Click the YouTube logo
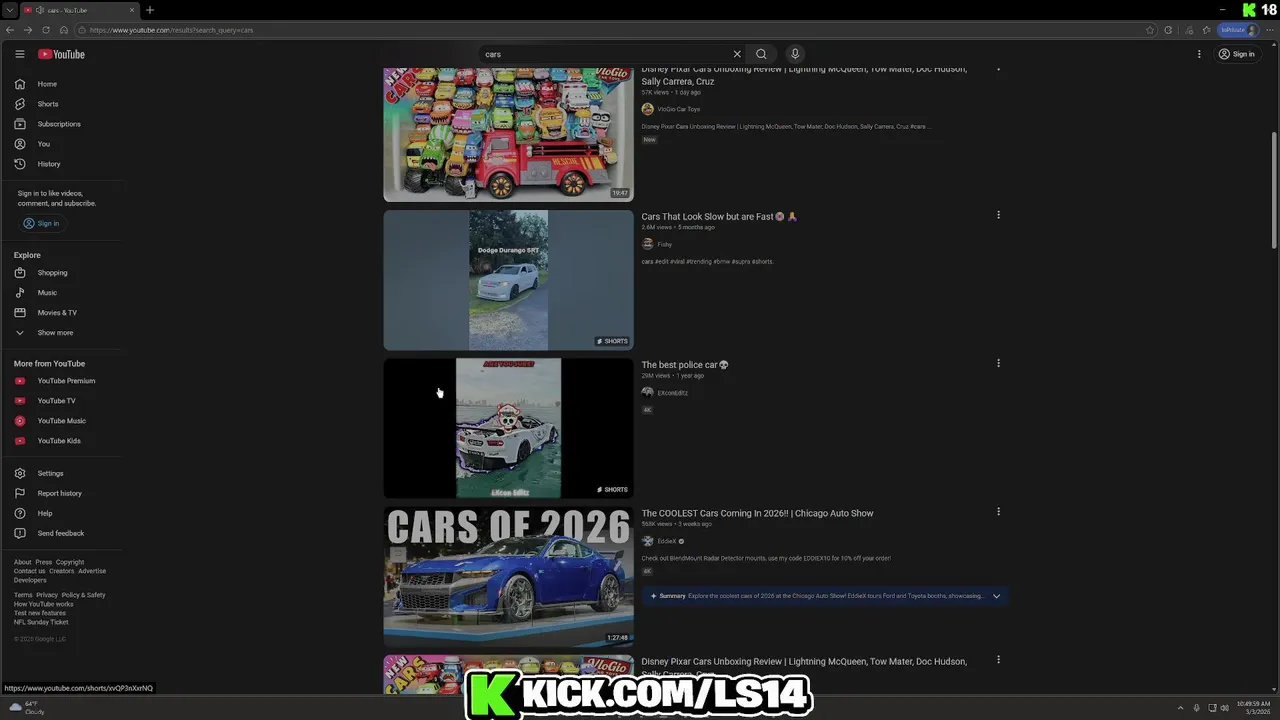Screen dimensions: 1280x720 [62, 54]
